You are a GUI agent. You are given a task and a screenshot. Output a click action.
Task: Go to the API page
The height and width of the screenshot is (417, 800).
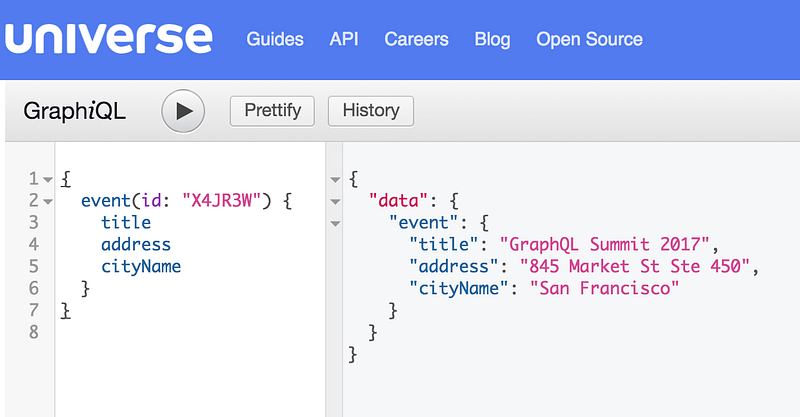[x=344, y=40]
